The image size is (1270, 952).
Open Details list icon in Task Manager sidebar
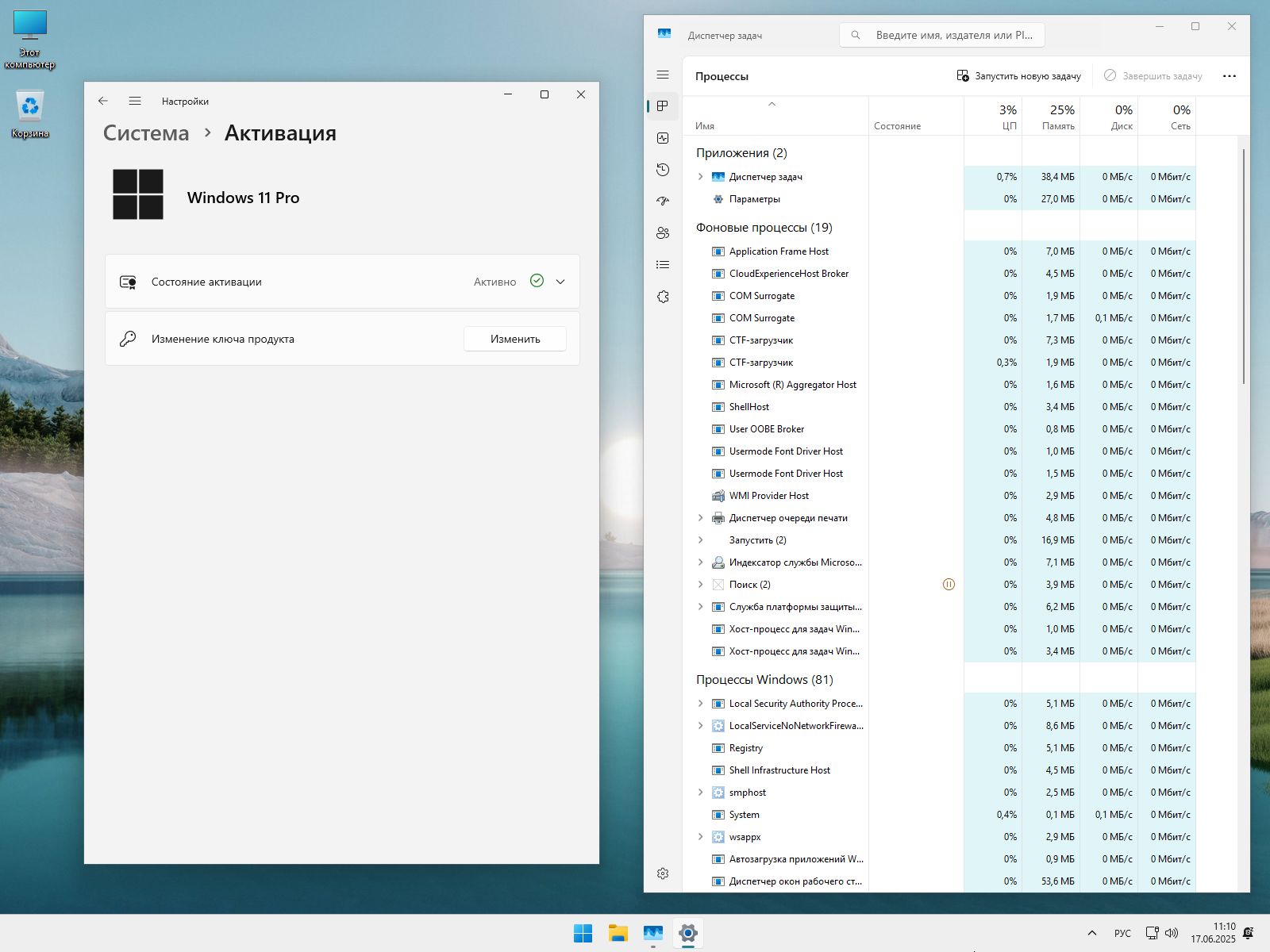[663, 265]
